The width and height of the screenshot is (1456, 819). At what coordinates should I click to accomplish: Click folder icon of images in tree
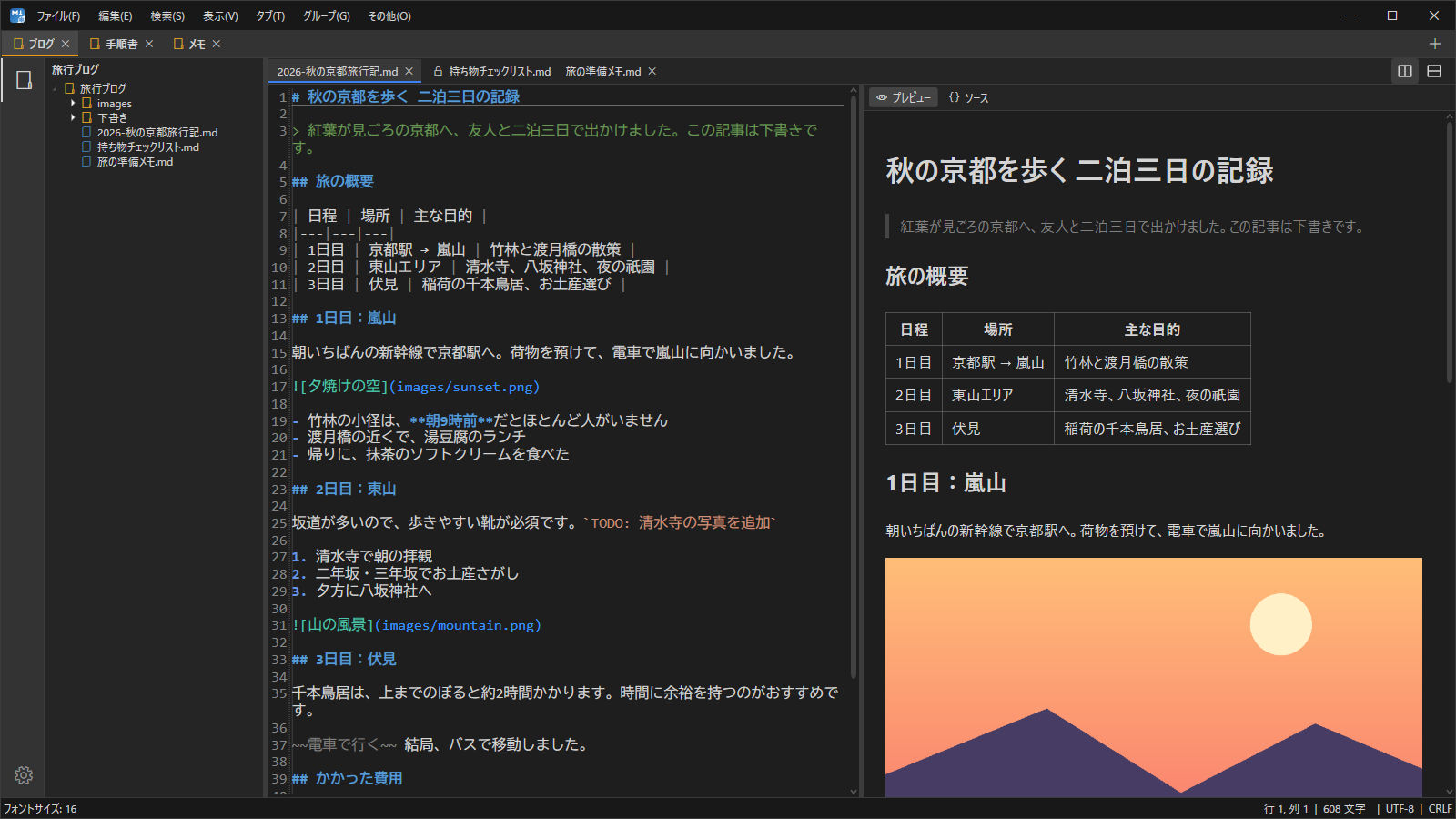click(x=87, y=103)
